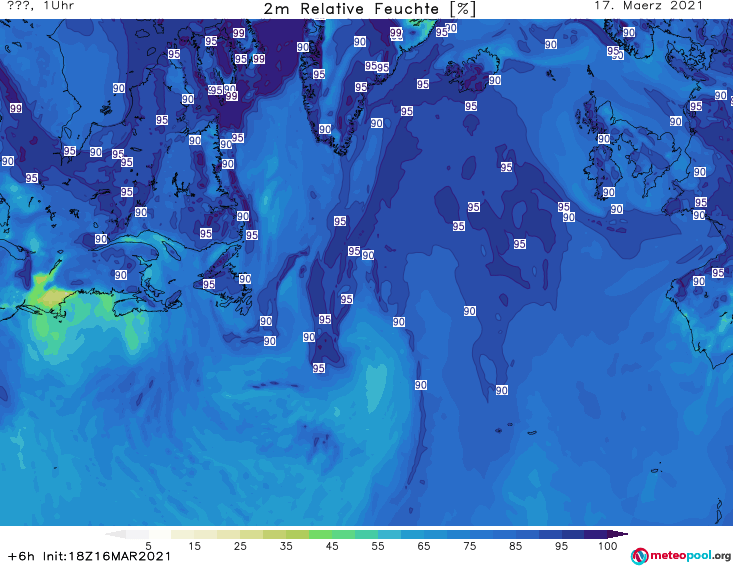733x566 pixels.
Task: Open the meteopool.org link text
Action: point(690,555)
